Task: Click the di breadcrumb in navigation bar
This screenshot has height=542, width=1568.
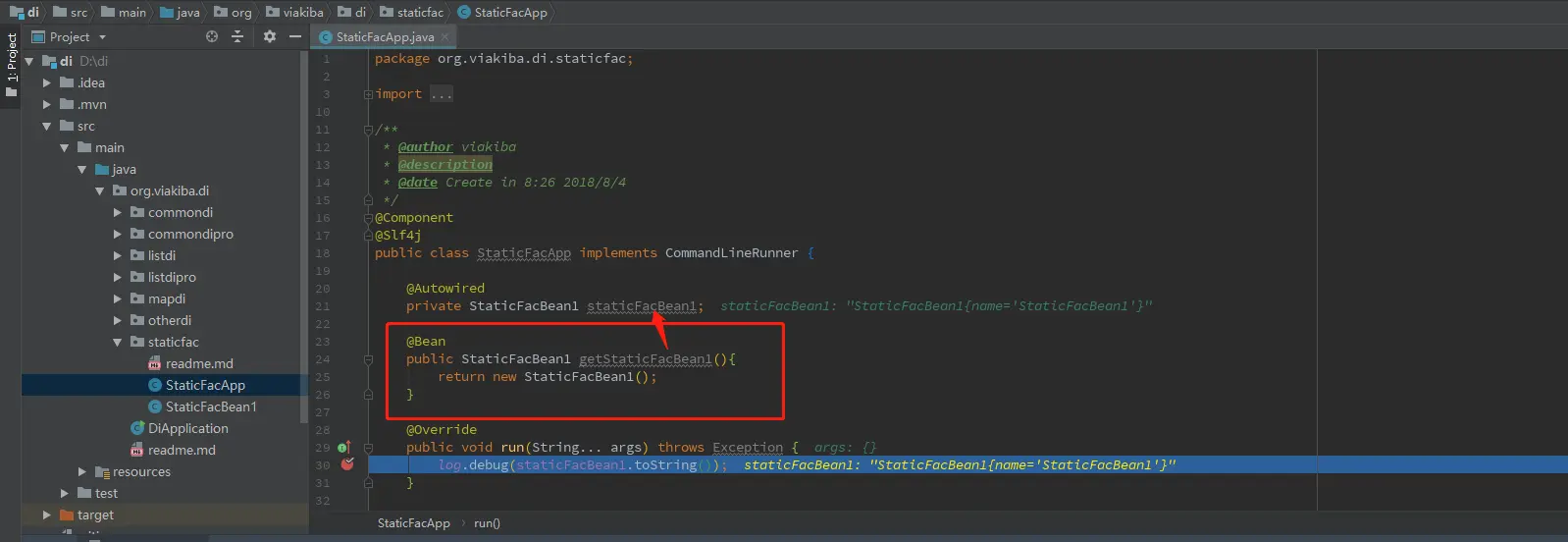Action: 25,12
